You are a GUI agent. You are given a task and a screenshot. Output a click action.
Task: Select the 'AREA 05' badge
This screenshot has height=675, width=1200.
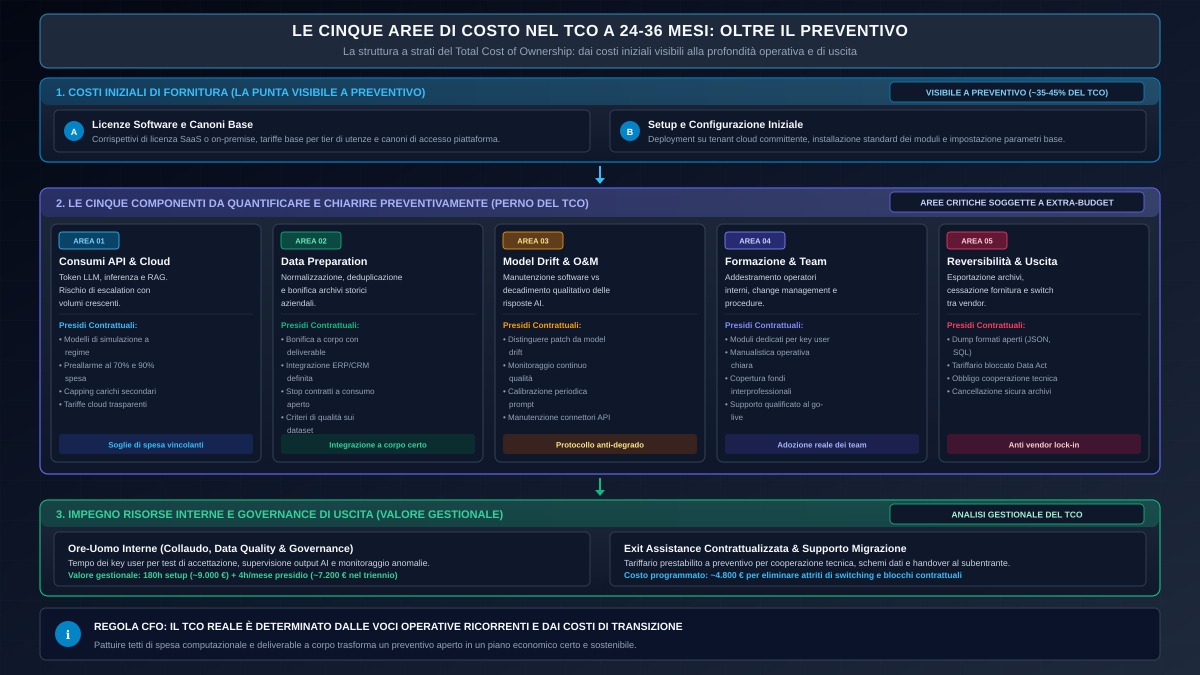(977, 241)
